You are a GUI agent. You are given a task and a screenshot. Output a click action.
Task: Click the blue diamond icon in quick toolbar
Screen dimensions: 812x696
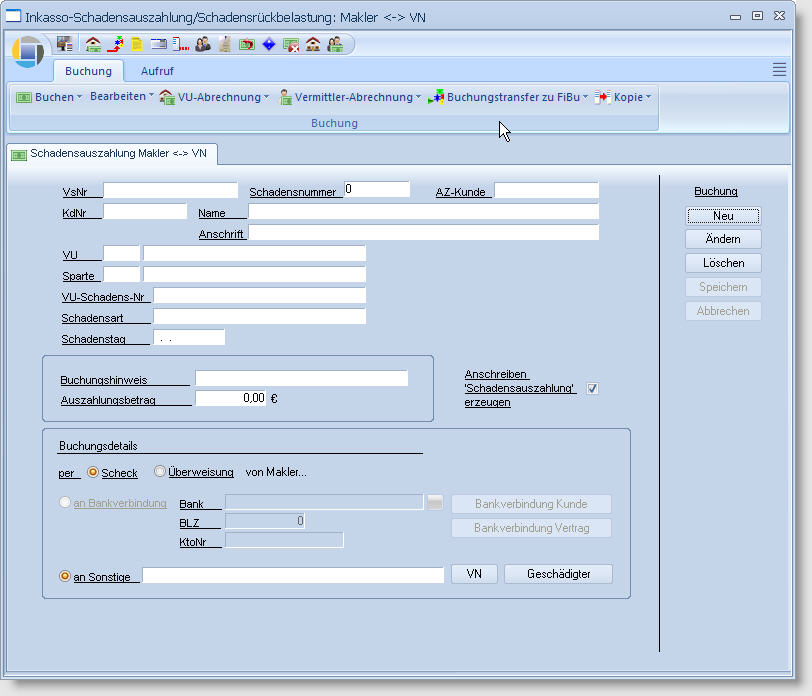coord(268,44)
